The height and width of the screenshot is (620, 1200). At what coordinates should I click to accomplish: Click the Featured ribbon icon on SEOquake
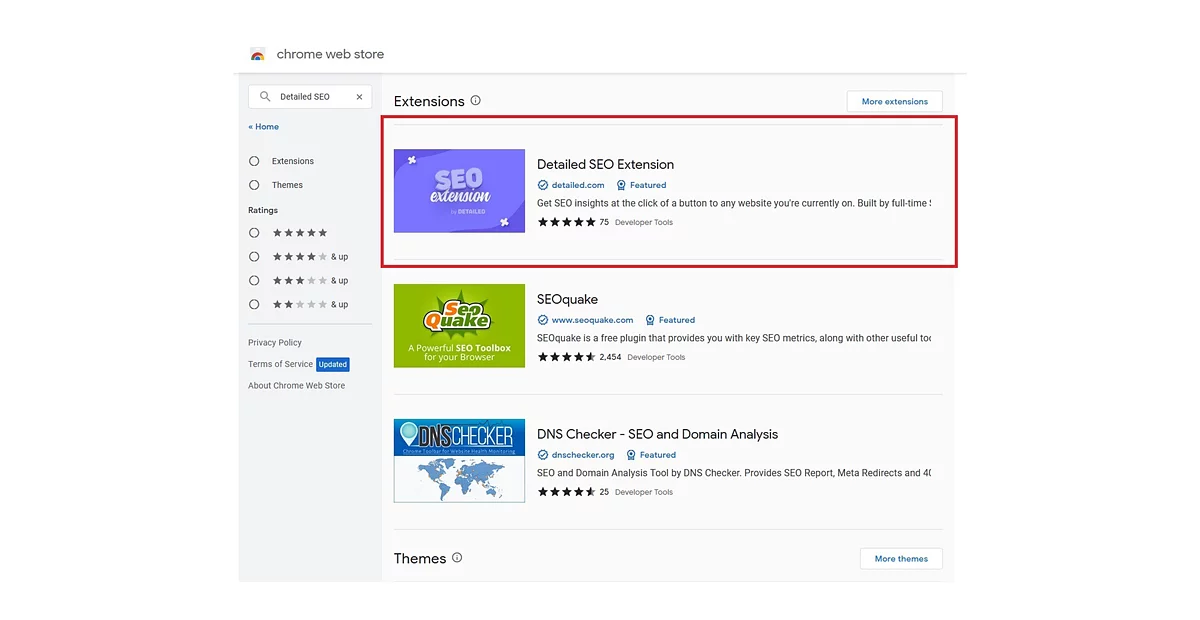point(650,320)
